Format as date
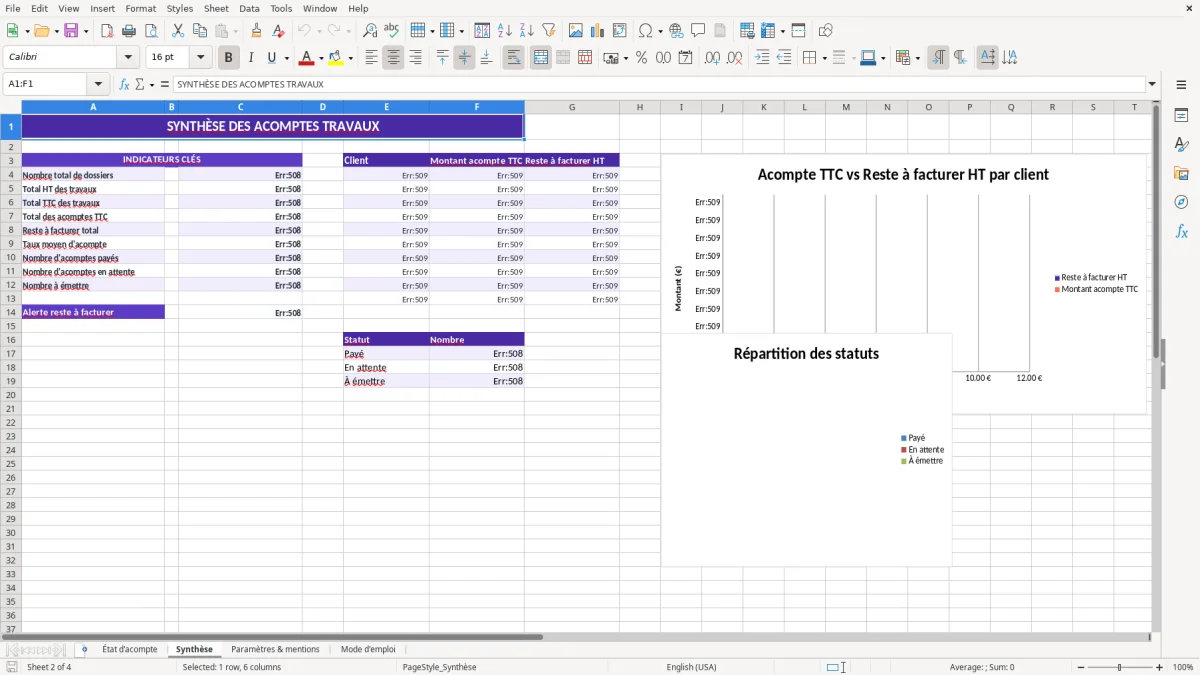Screen dimensions: 1200x675 [x=685, y=58]
